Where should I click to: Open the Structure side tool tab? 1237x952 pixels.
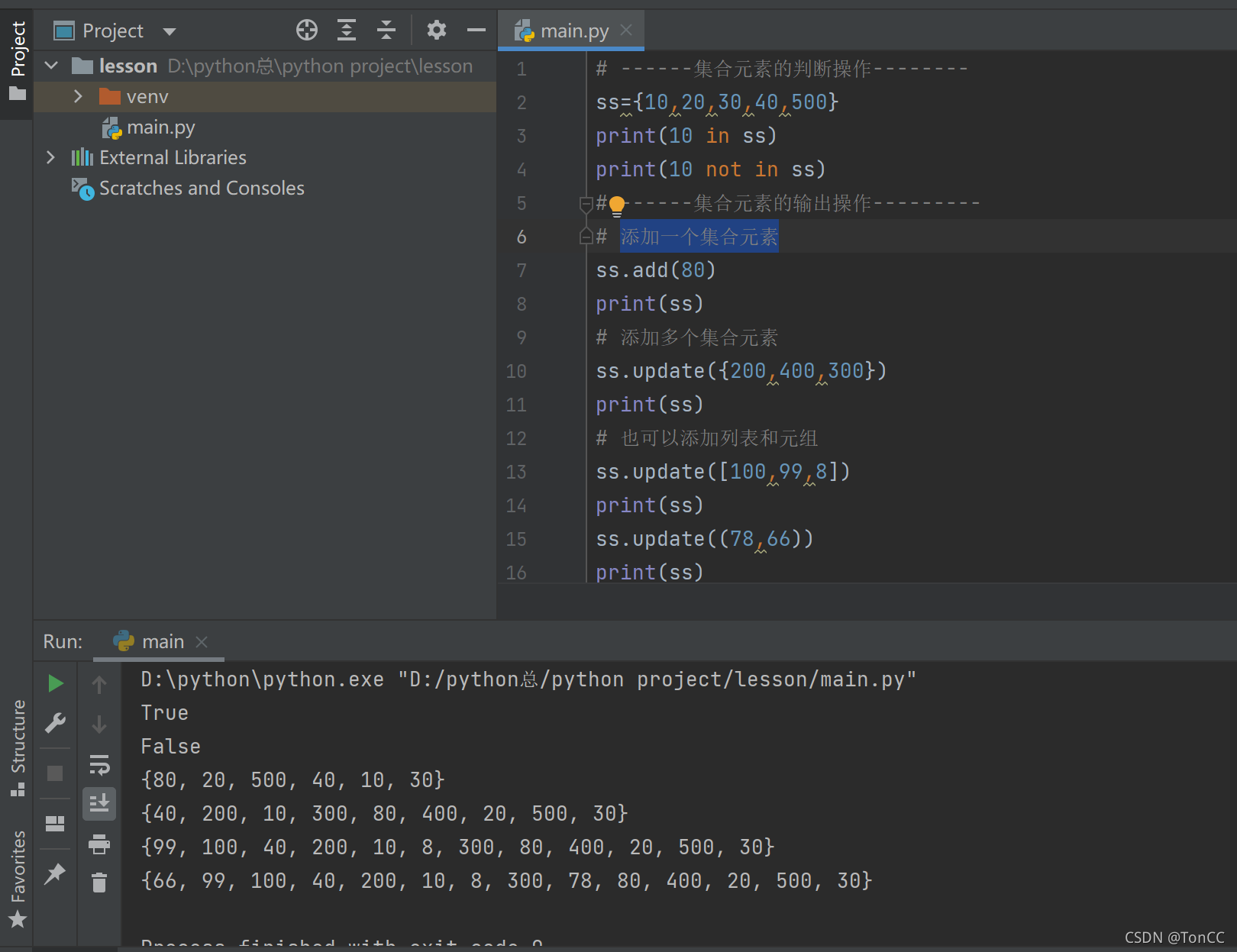click(18, 747)
